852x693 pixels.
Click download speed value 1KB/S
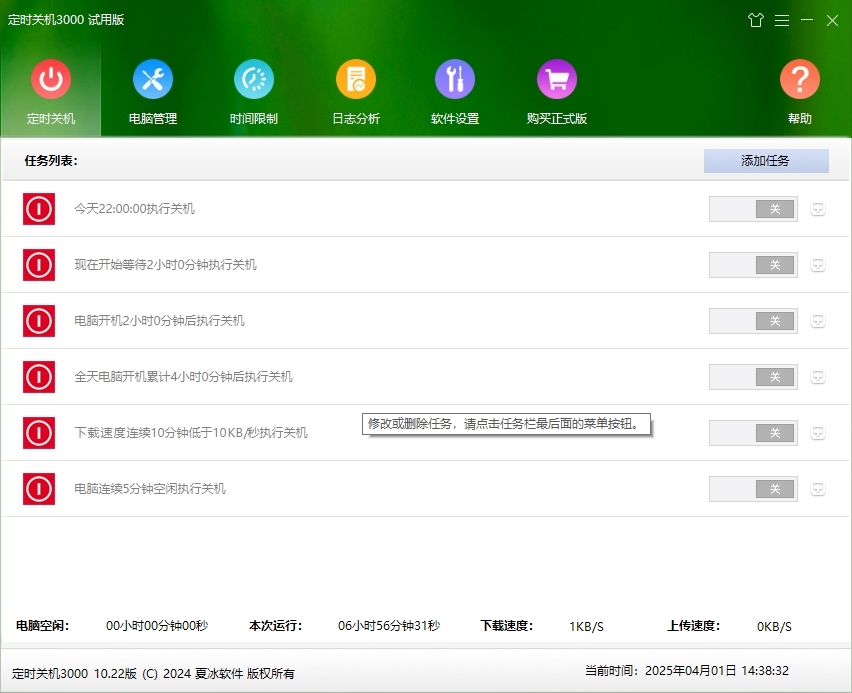[586, 627]
